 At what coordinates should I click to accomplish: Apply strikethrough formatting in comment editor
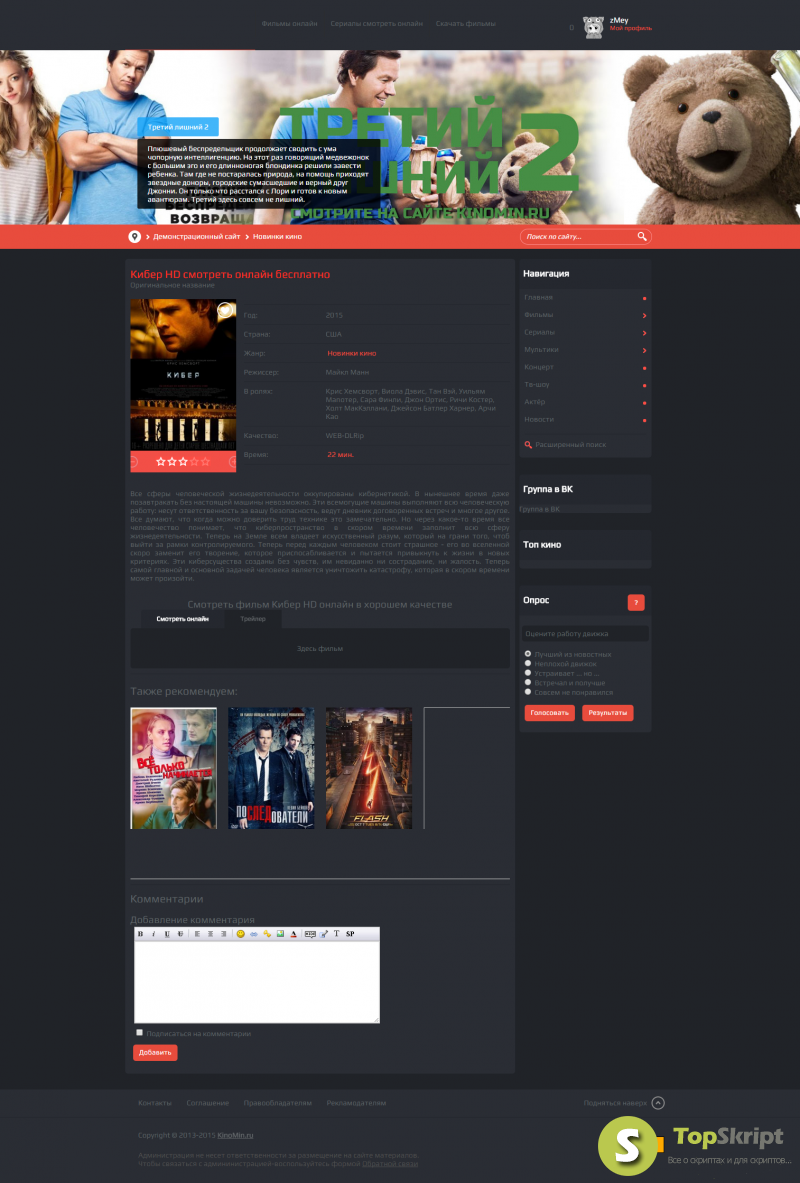[x=180, y=934]
